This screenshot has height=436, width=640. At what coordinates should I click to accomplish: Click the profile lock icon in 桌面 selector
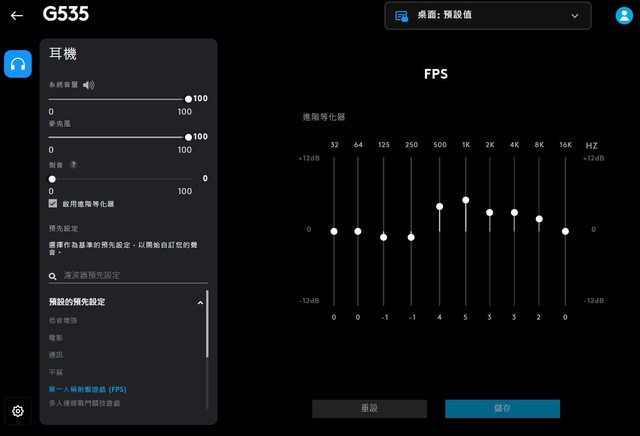click(402, 16)
